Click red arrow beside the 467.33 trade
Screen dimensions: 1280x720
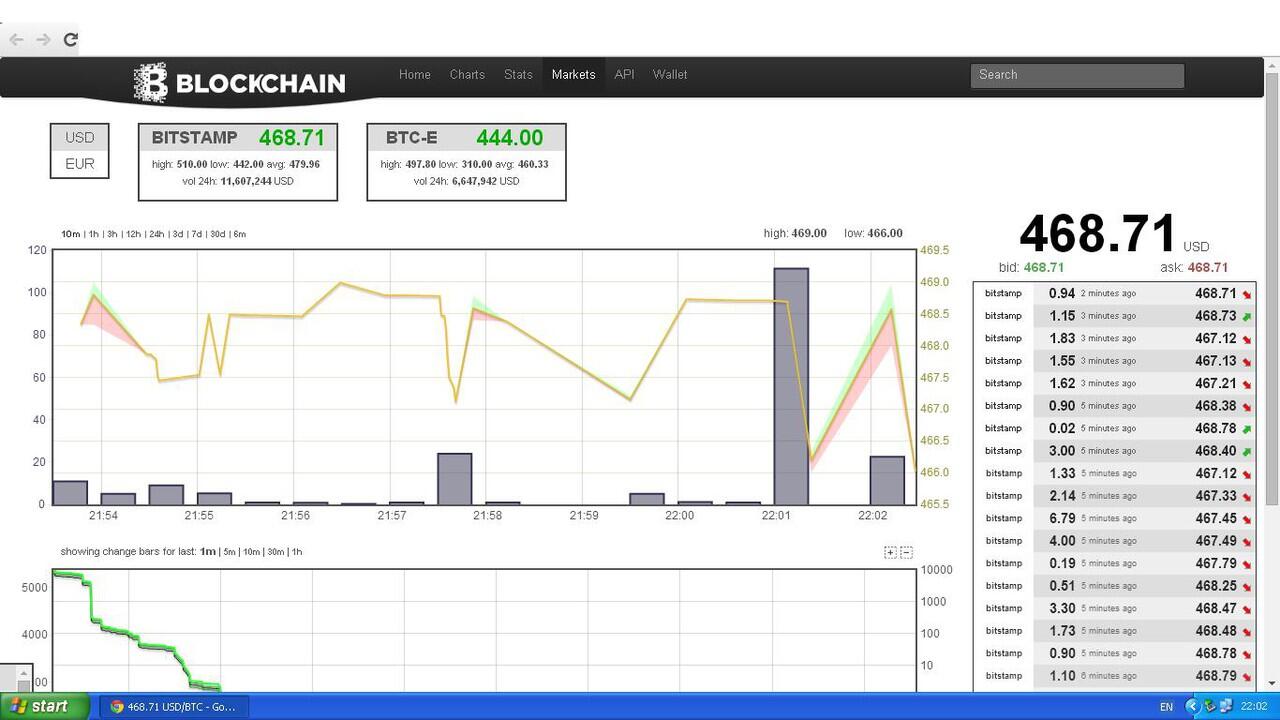[1247, 496]
